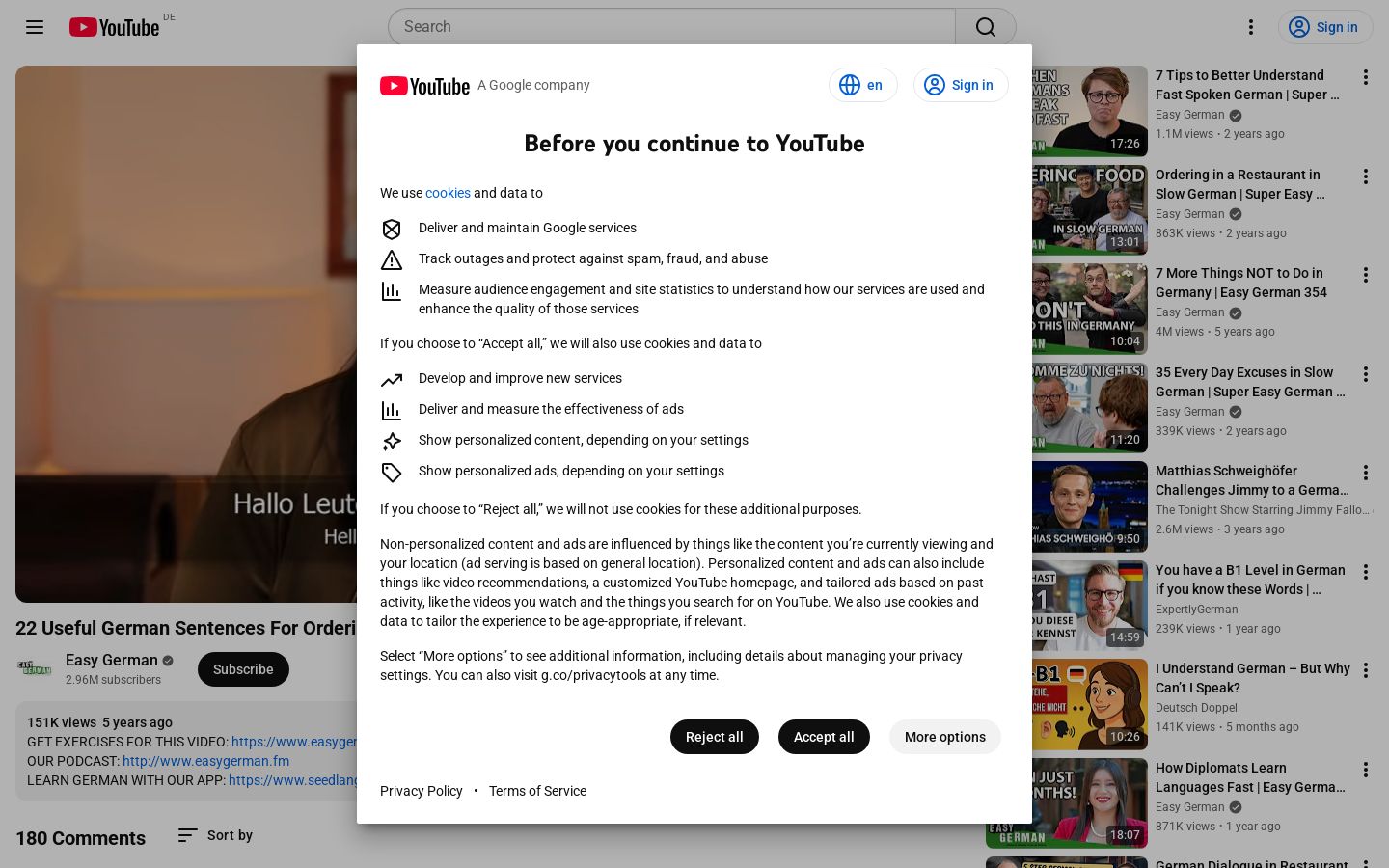Image resolution: width=1389 pixels, height=868 pixels.
Task: Click the Sign in button in the page header
Action: 1324,27
